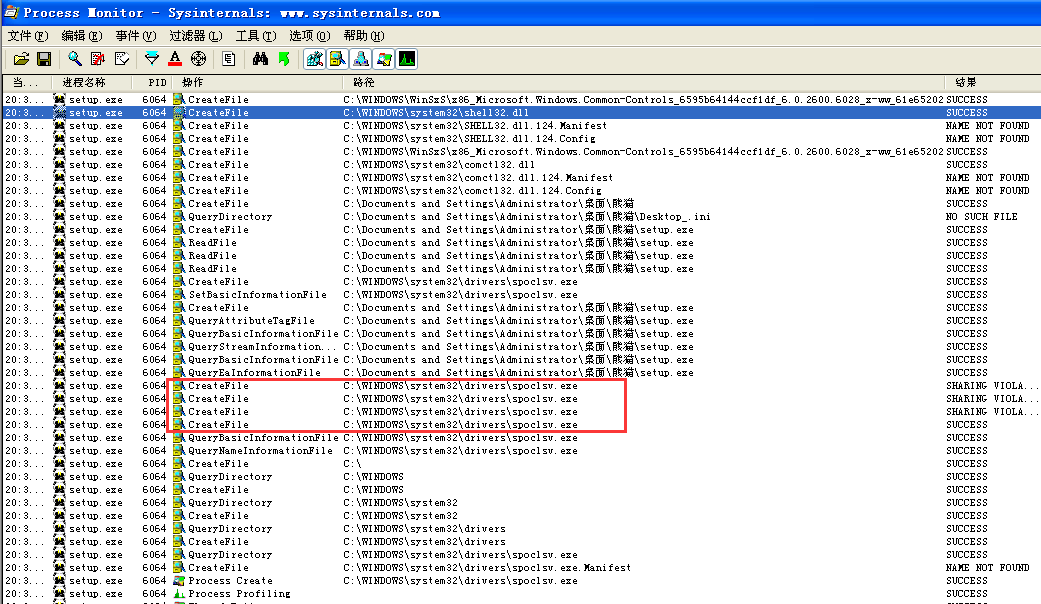
Task: Click the crosshair target window icon
Action: coord(198,59)
